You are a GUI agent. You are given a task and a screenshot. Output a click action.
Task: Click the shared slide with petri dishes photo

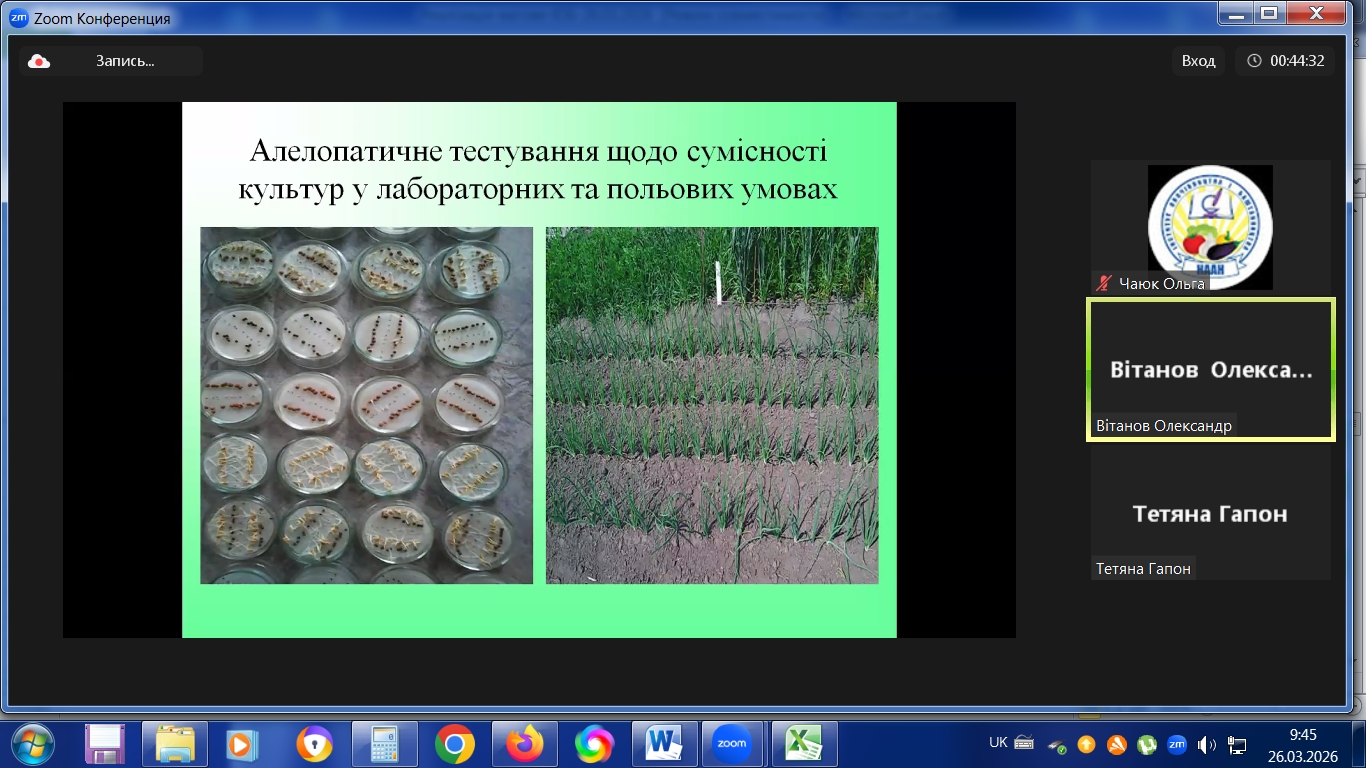(x=366, y=405)
